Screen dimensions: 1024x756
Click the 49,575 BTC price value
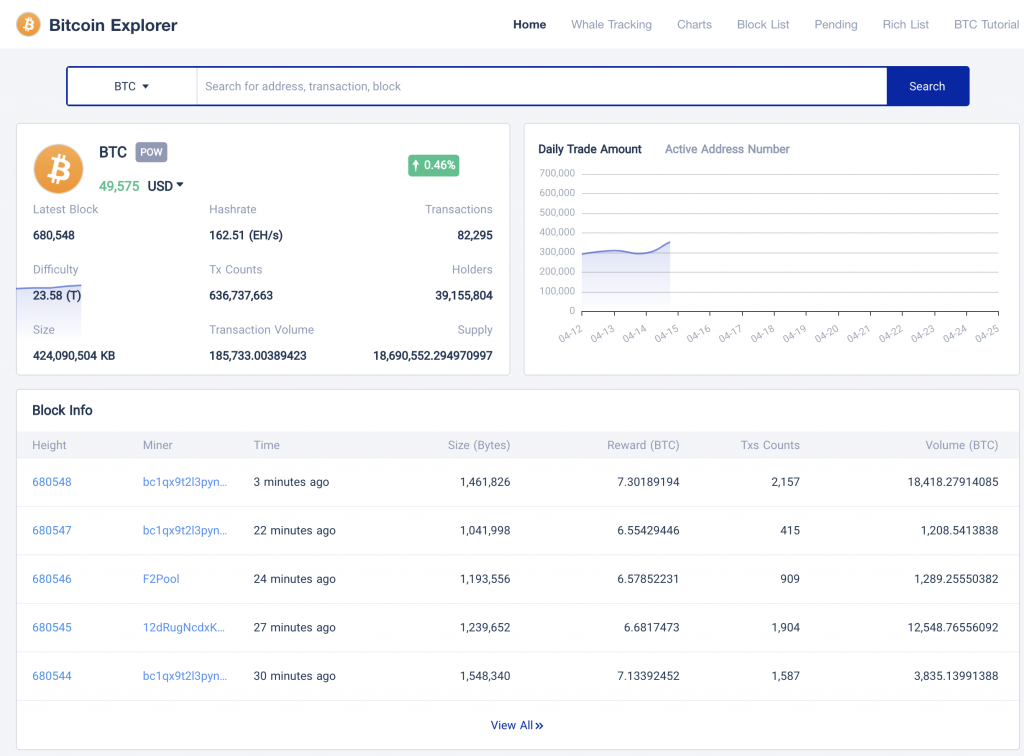(x=119, y=186)
